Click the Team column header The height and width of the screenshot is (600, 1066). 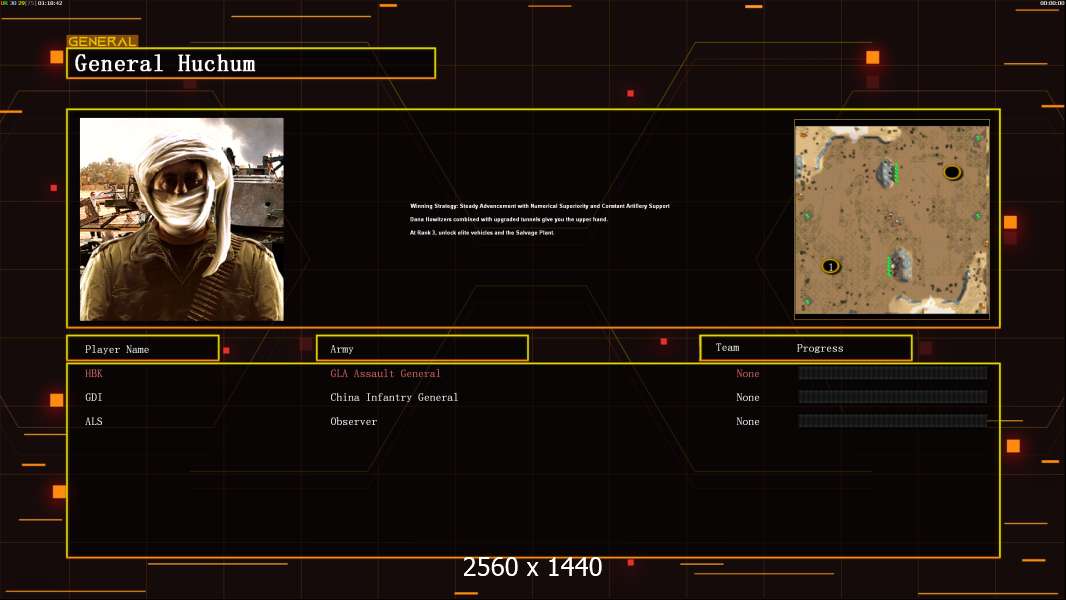(x=727, y=347)
